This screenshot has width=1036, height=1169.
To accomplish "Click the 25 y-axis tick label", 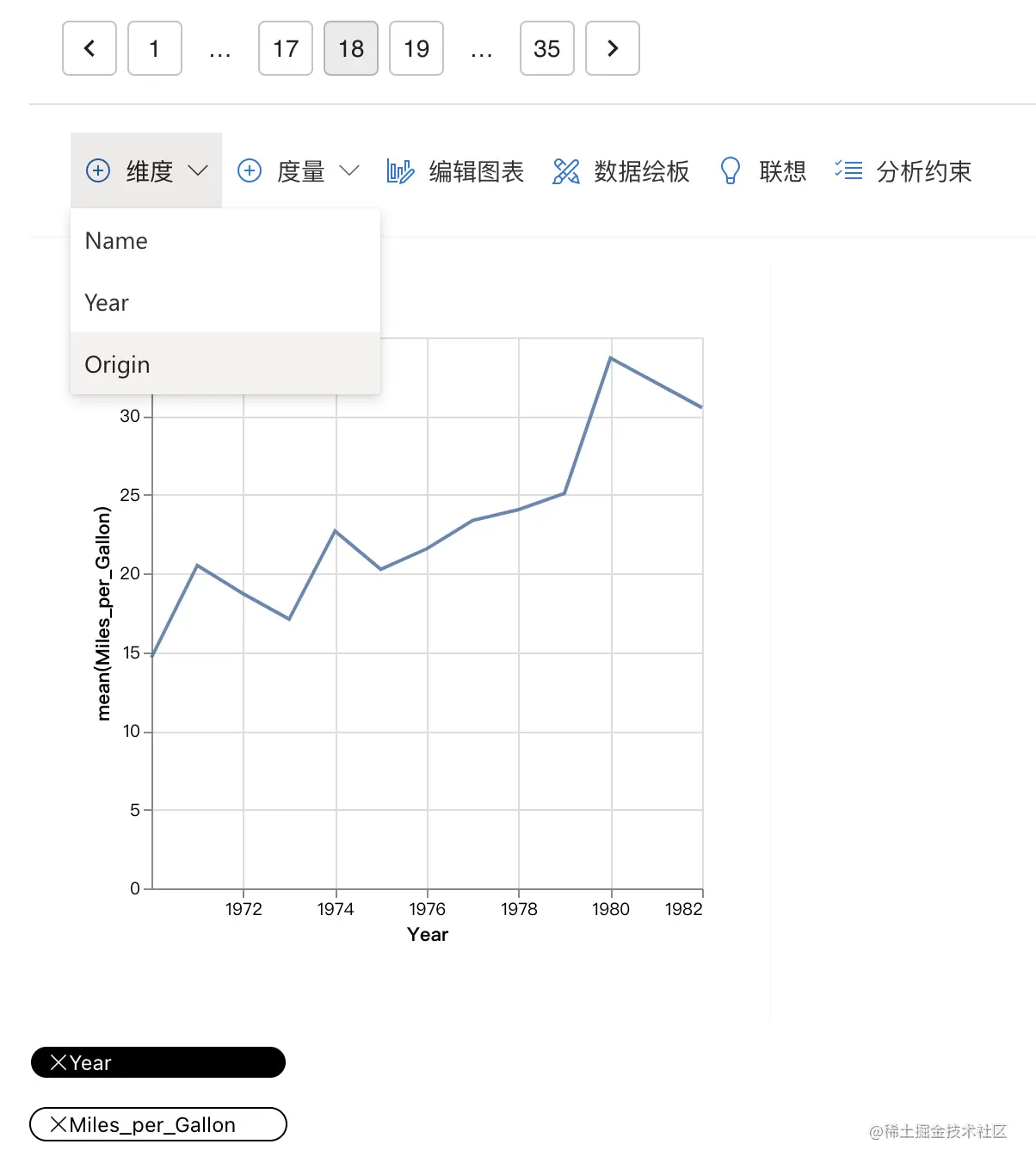I will pyautogui.click(x=130, y=495).
